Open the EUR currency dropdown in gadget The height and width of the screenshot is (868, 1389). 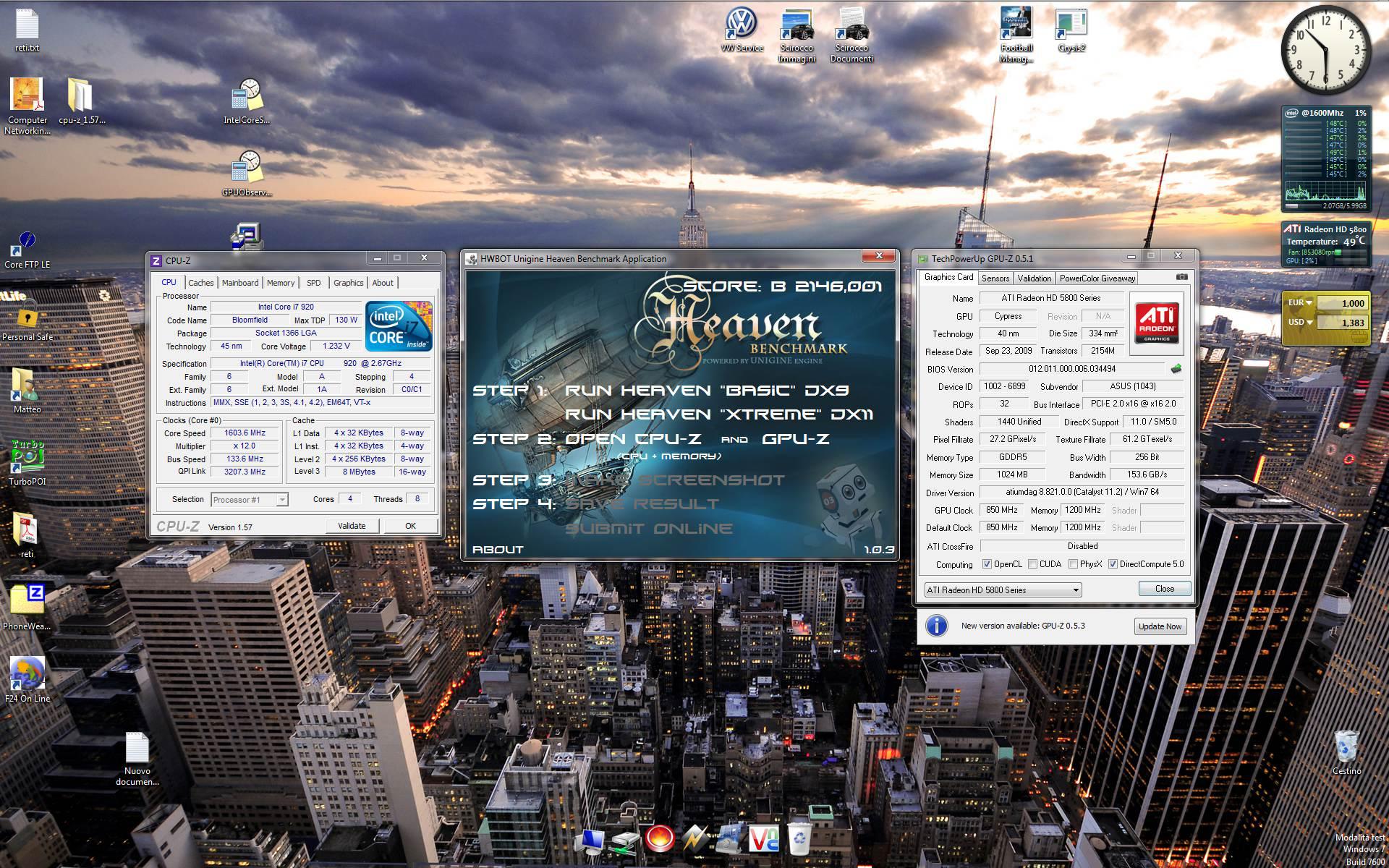click(x=1300, y=303)
